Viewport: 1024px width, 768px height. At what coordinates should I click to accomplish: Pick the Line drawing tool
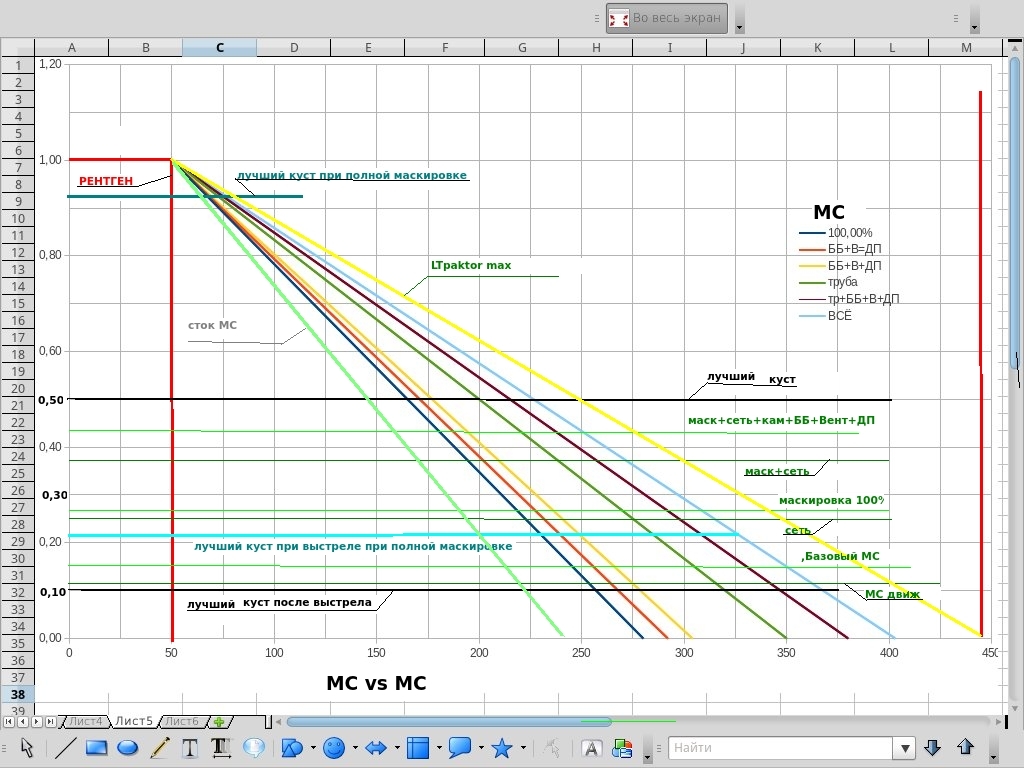pyautogui.click(x=65, y=747)
